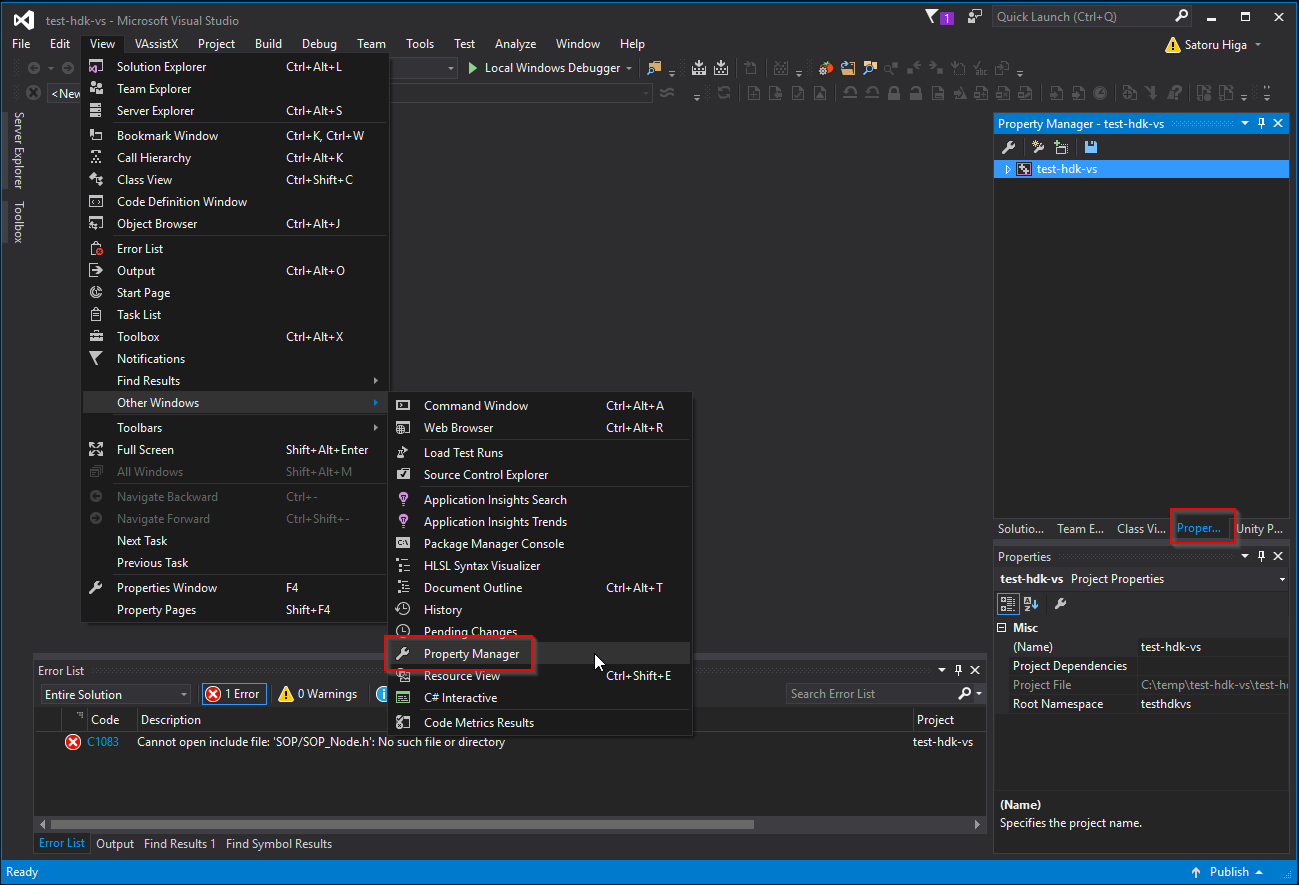The image size is (1299, 885).
Task: Toggle the 1 Error filter button
Action: (x=234, y=694)
